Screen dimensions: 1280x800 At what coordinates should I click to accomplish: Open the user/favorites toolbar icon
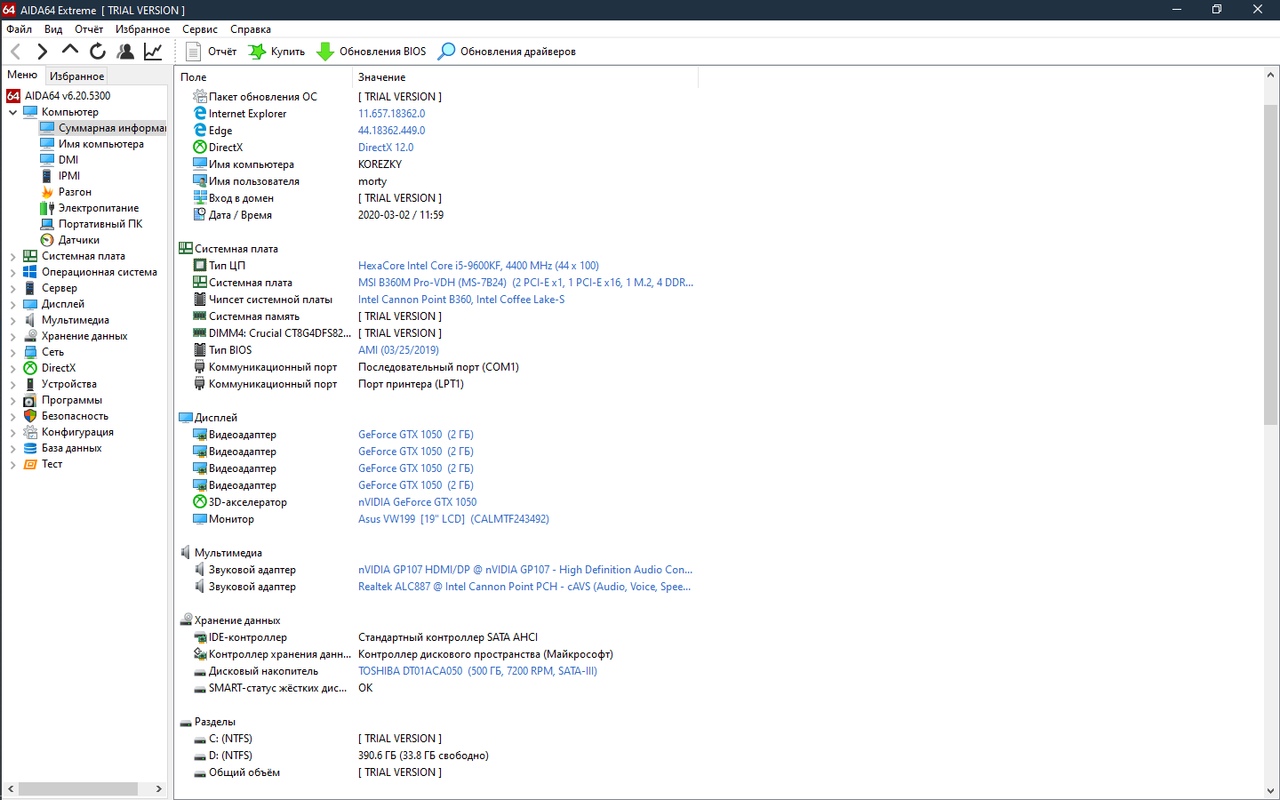(x=125, y=51)
